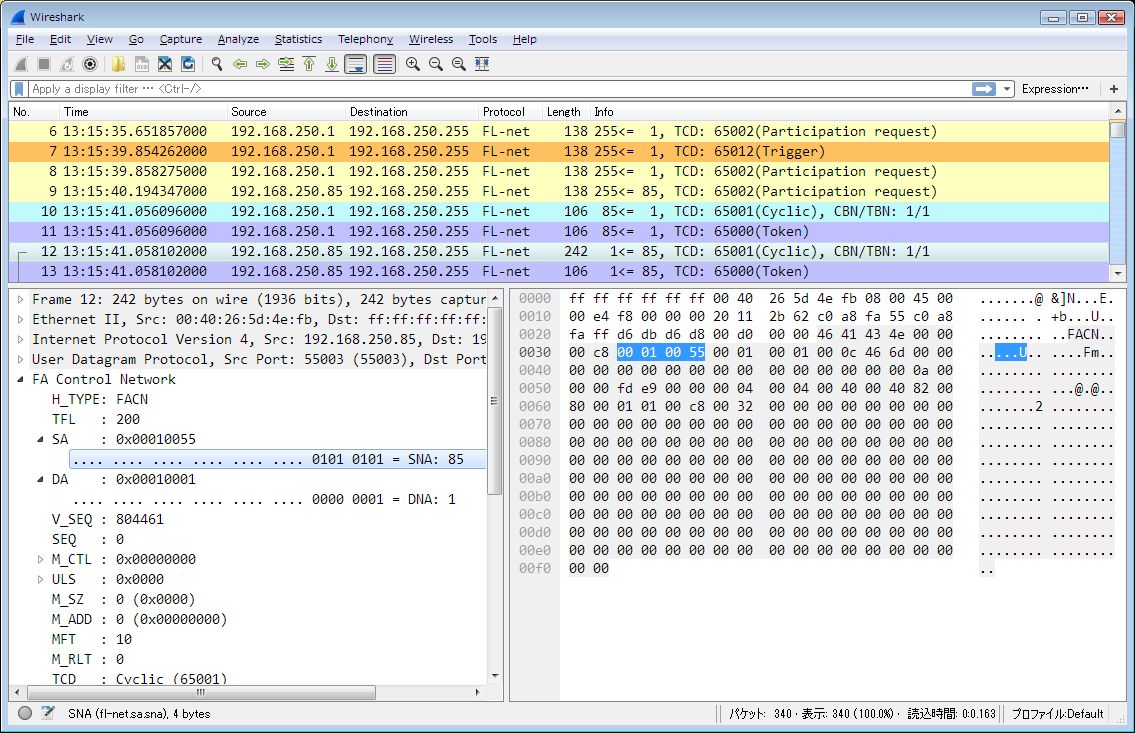Open the Statistics menu
The width and height of the screenshot is (1135, 733).
298,39
